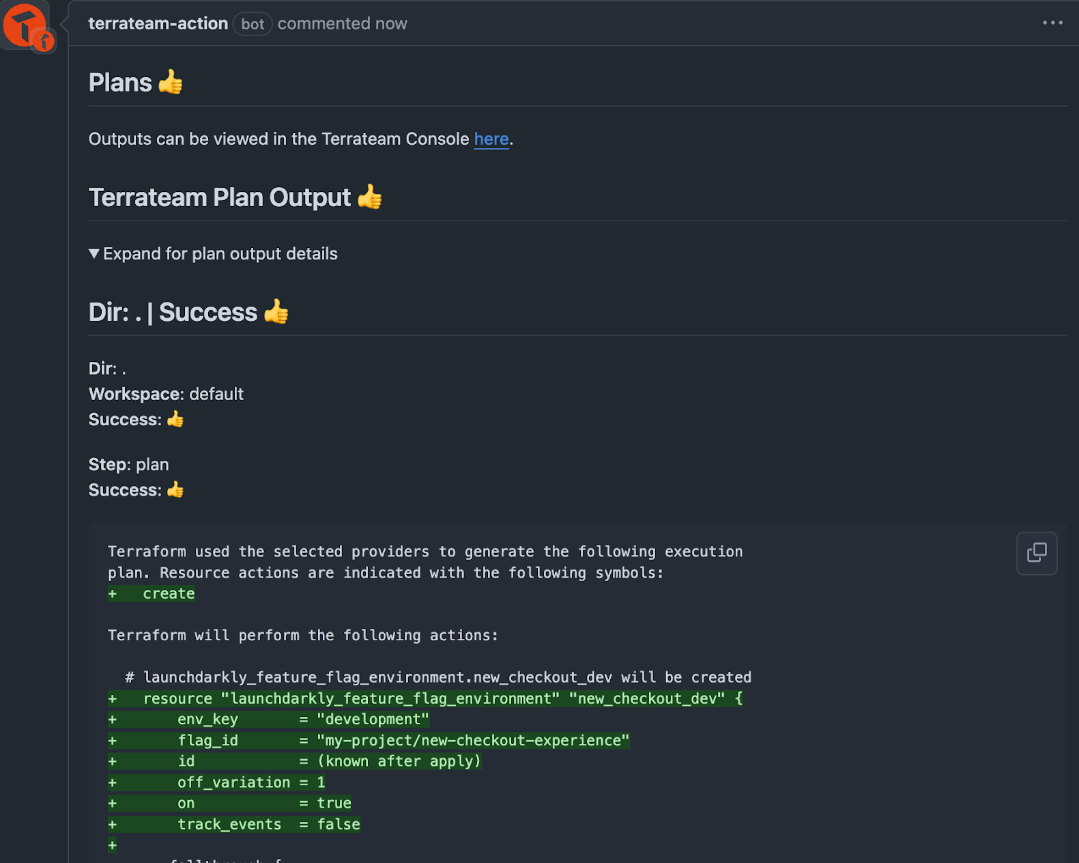Collapse the plan output details triangle
Screen dimensions: 1079x863
(94, 253)
